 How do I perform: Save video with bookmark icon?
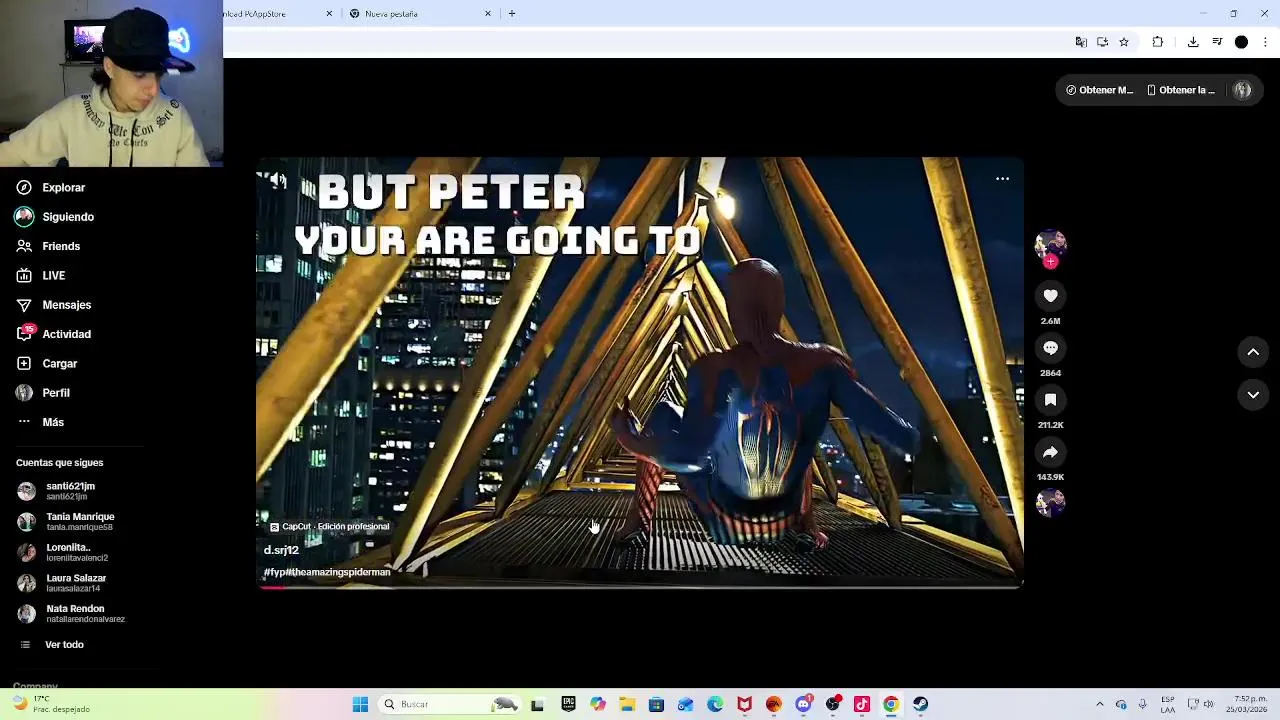1050,400
